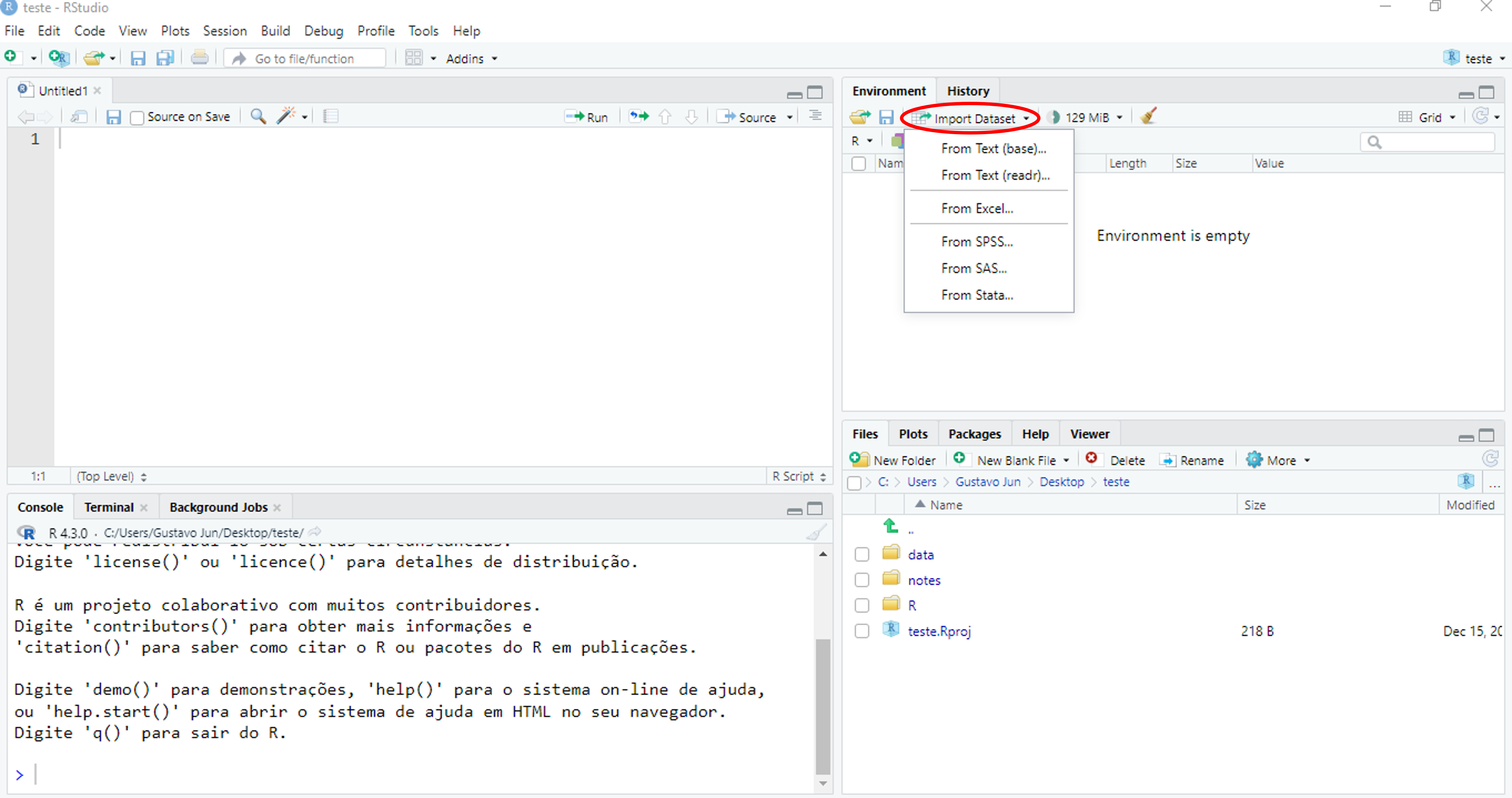Open the Import Dataset dropdown
Screen dimensions: 1512x798
pos(970,118)
